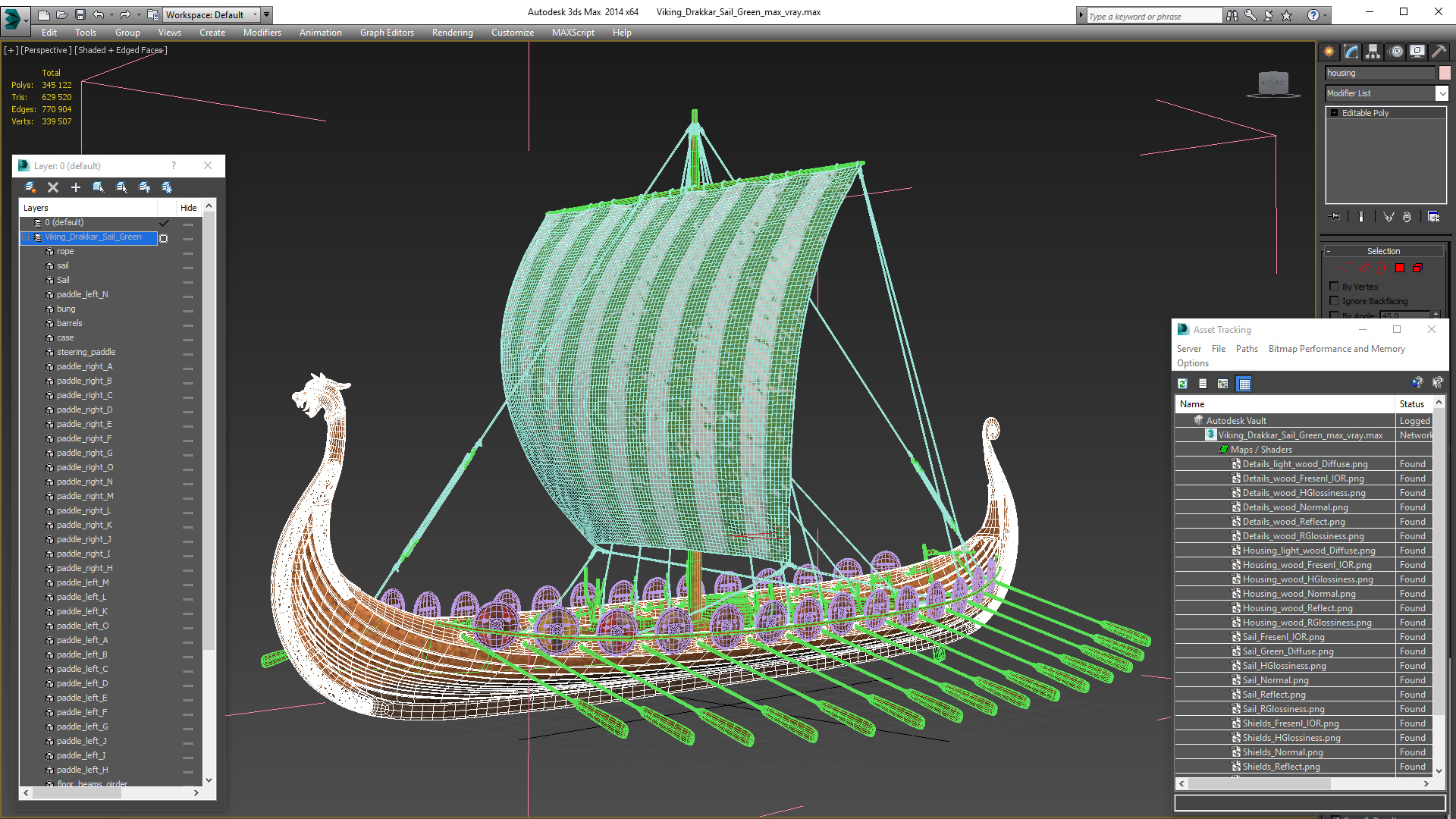Open quick access toolbar customize arrow

pos(266,14)
